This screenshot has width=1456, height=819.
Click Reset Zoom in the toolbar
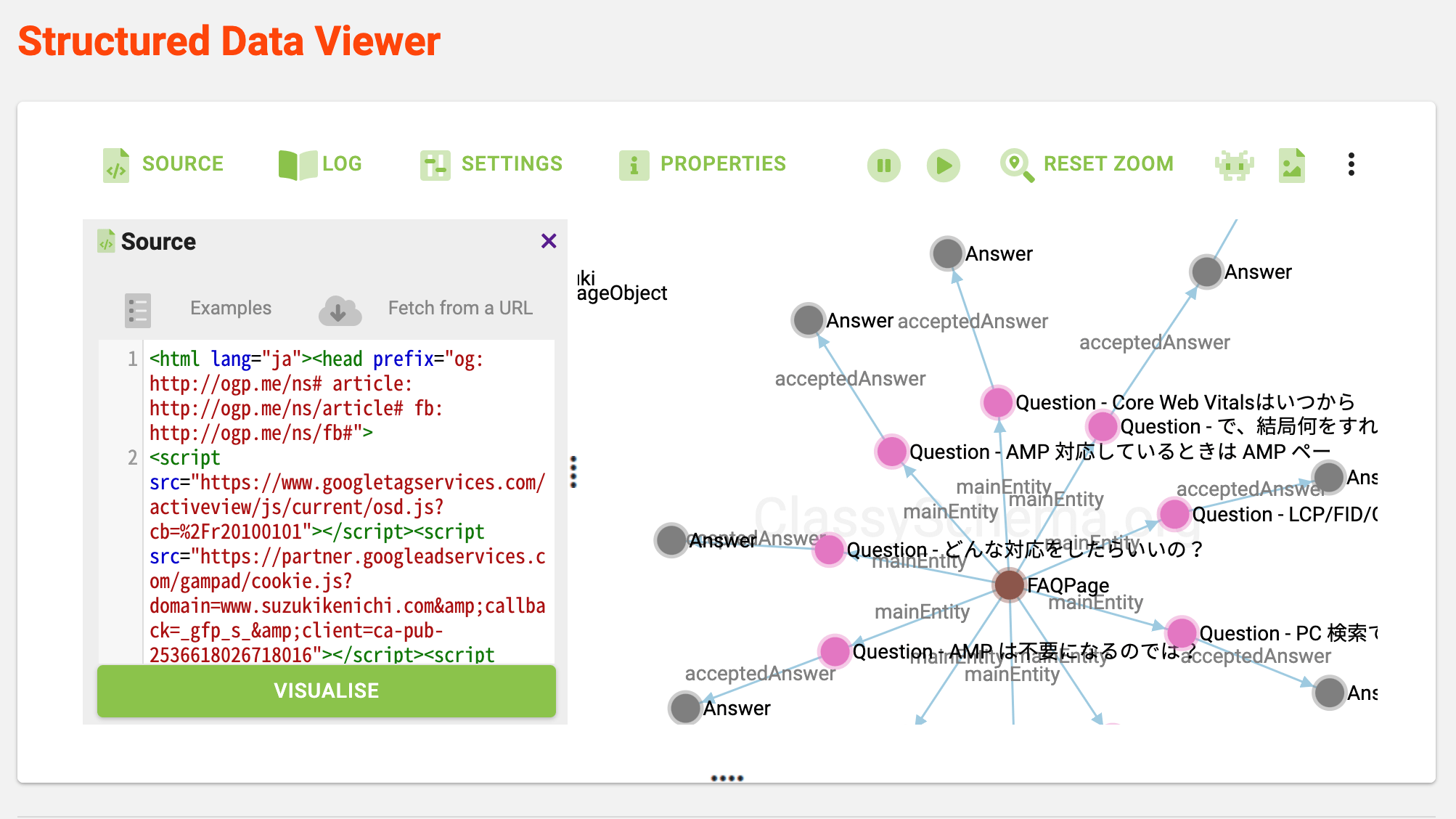pos(1087,165)
